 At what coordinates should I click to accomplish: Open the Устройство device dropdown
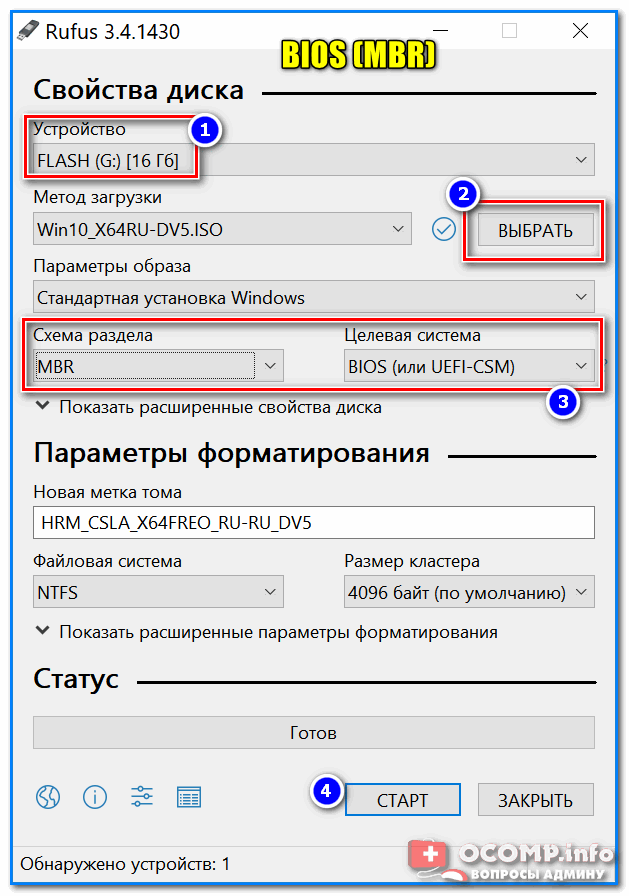pyautogui.click(x=314, y=160)
